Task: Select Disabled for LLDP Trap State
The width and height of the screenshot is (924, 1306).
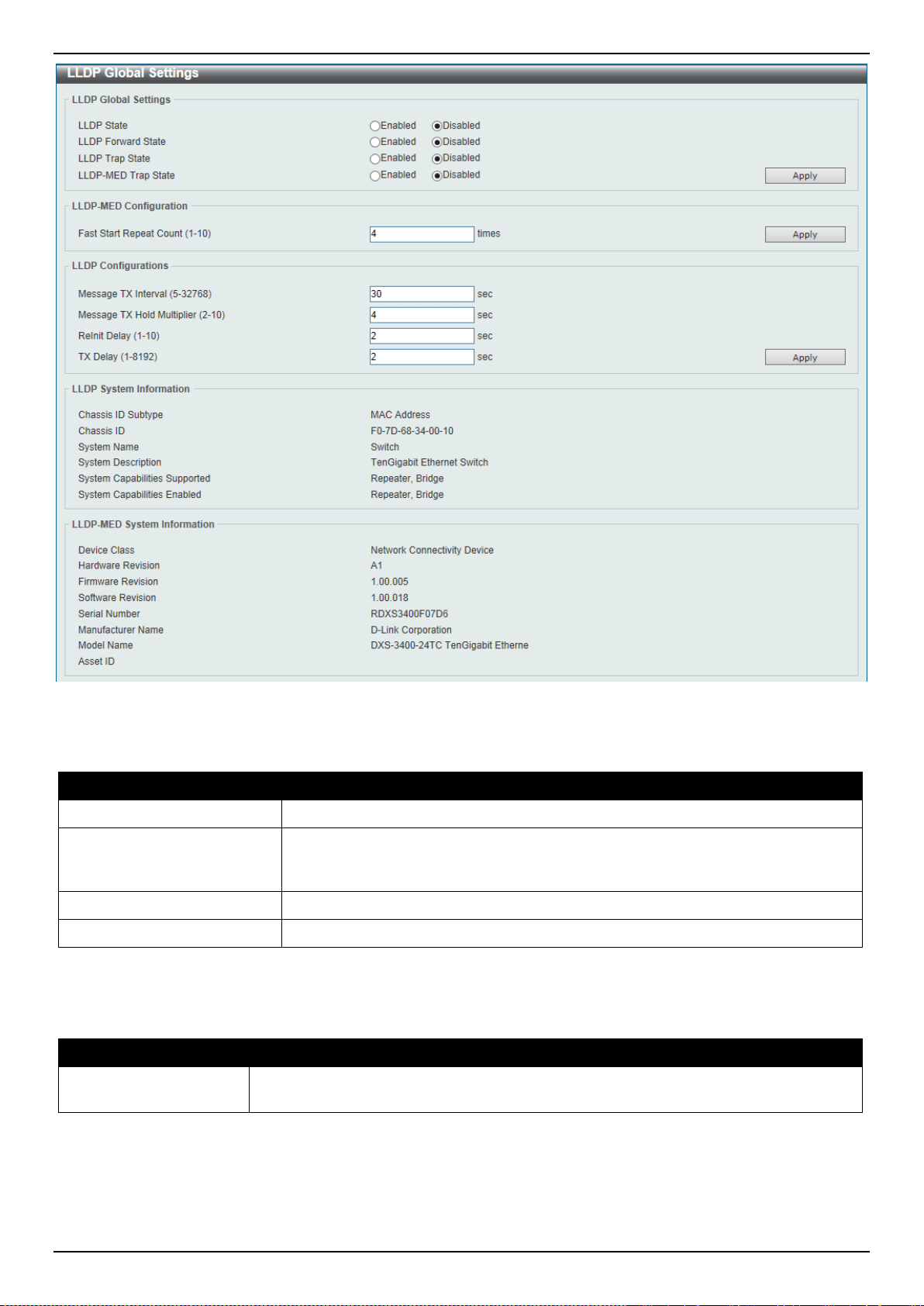Action: click(x=437, y=158)
